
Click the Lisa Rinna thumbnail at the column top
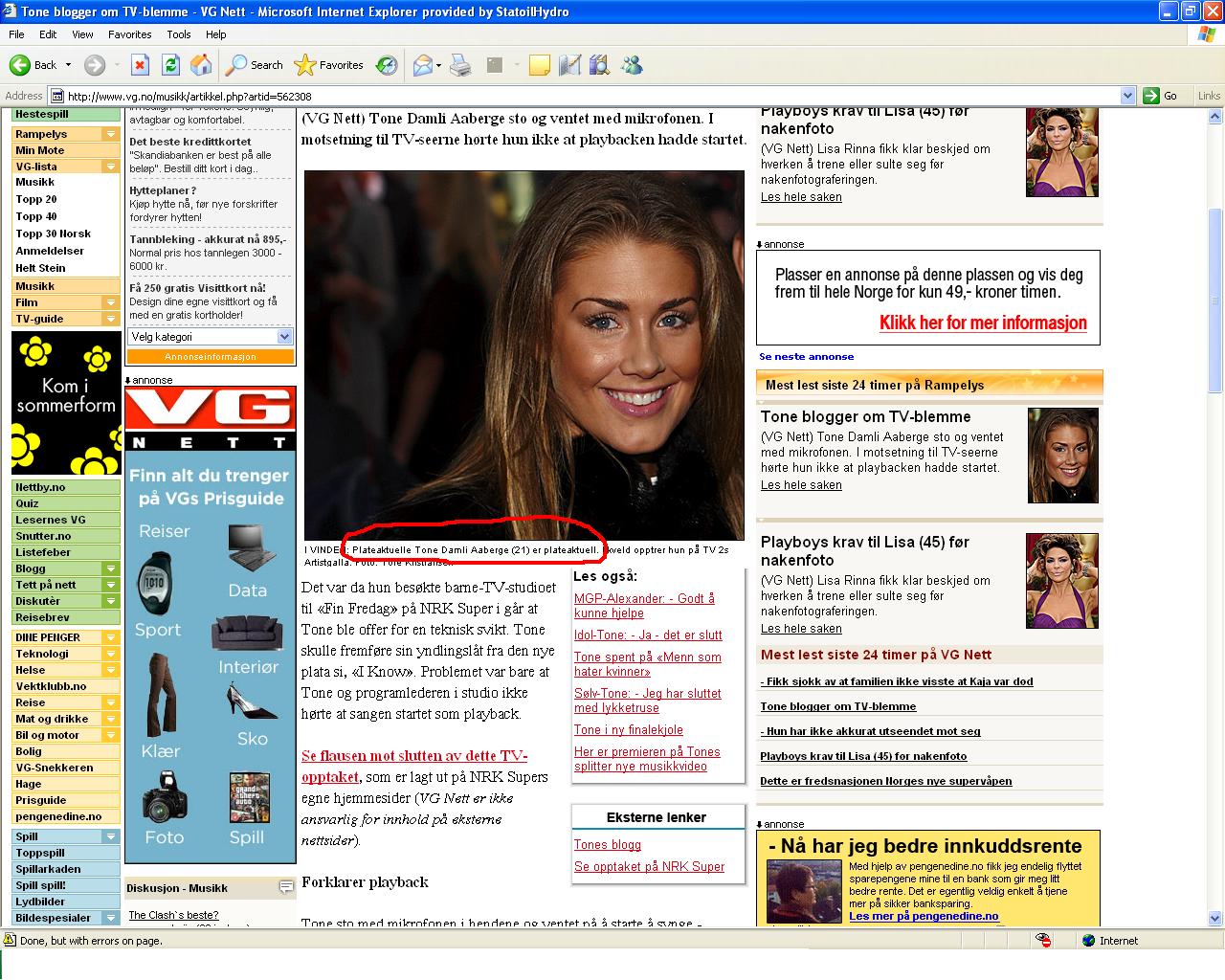tap(1062, 152)
